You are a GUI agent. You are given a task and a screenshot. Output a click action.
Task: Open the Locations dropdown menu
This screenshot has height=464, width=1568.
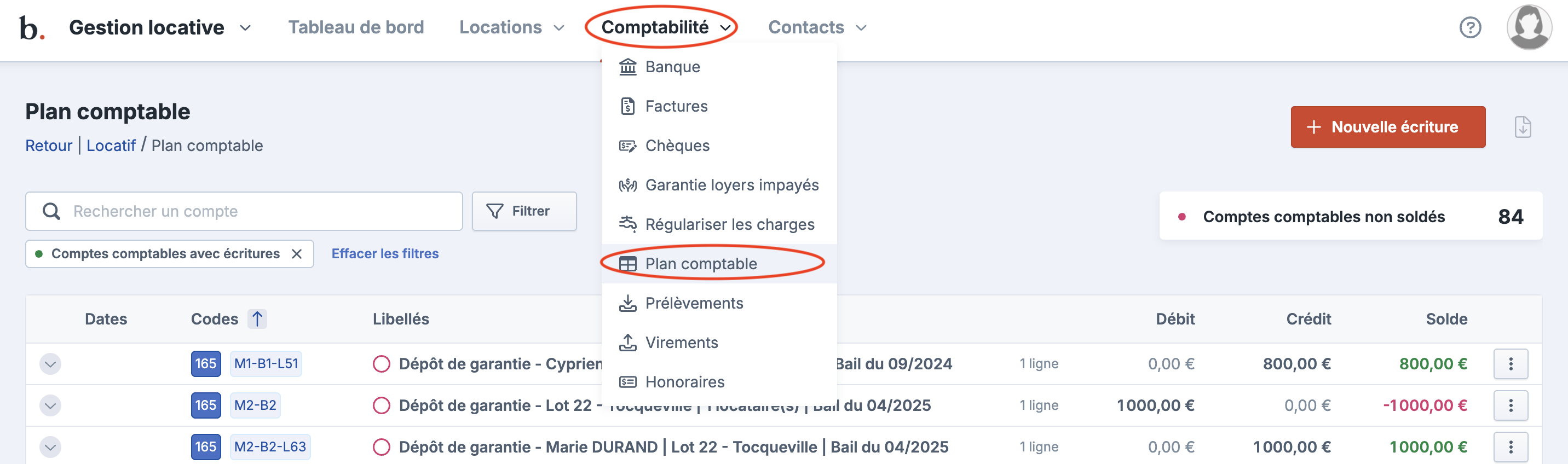(511, 27)
